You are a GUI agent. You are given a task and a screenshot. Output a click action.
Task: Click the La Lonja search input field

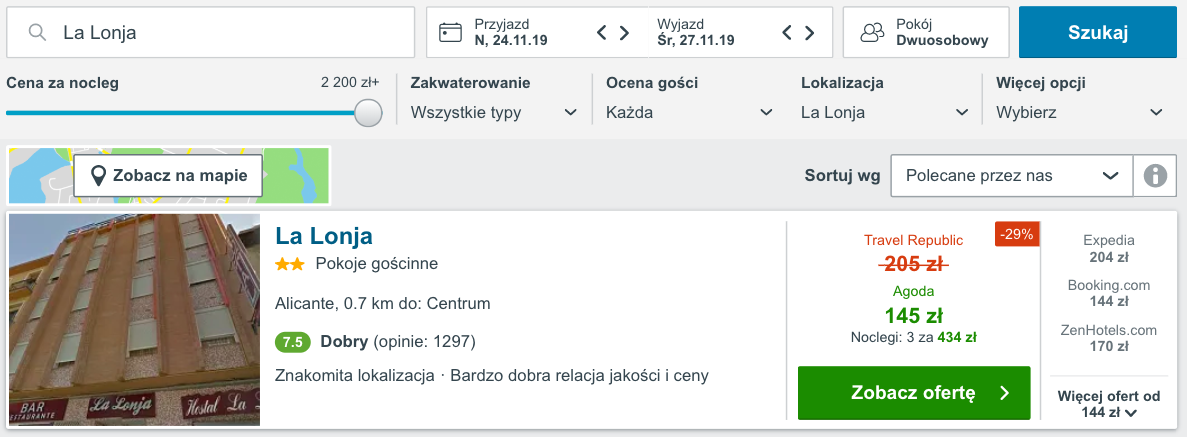210,33
